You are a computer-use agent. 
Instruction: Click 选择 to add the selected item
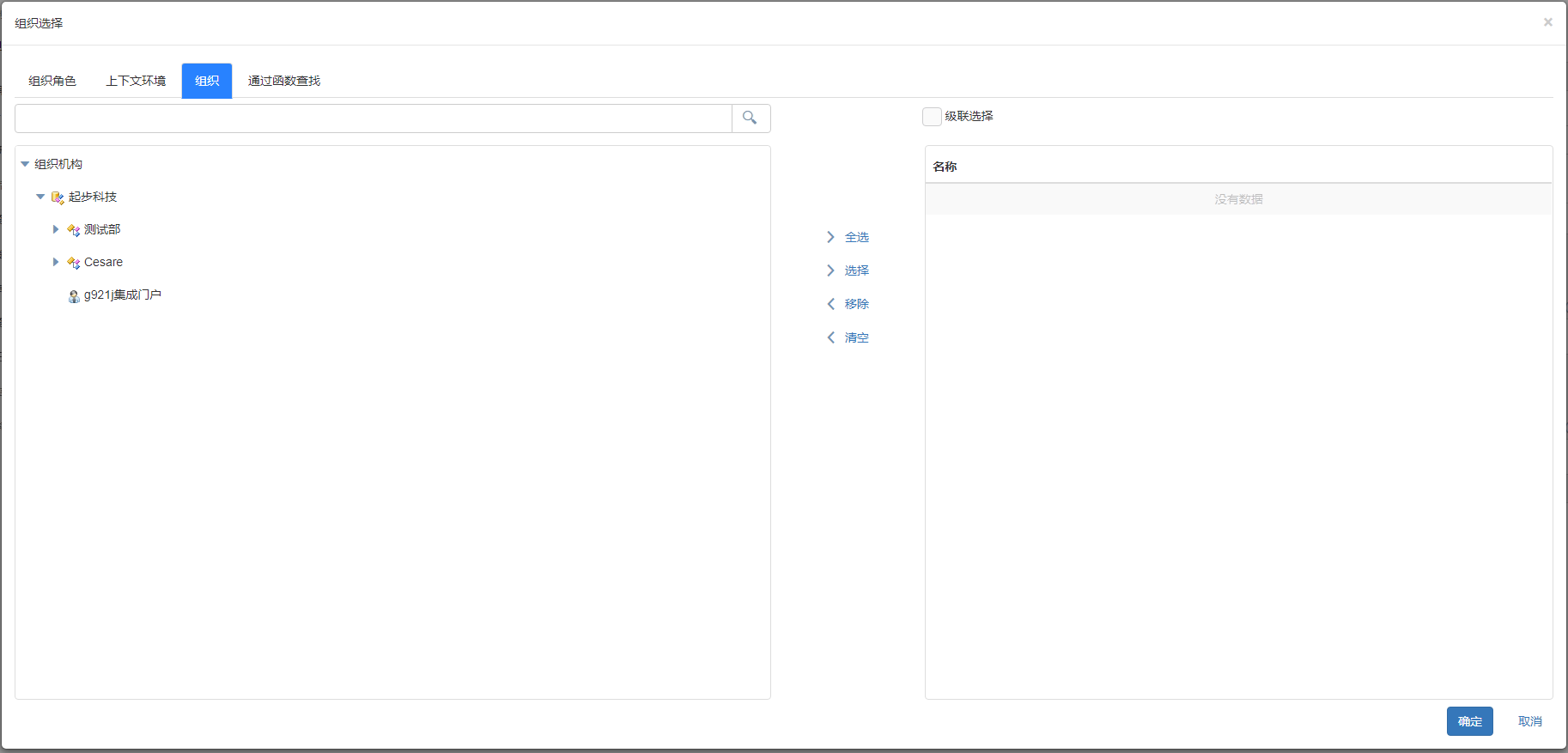point(848,270)
